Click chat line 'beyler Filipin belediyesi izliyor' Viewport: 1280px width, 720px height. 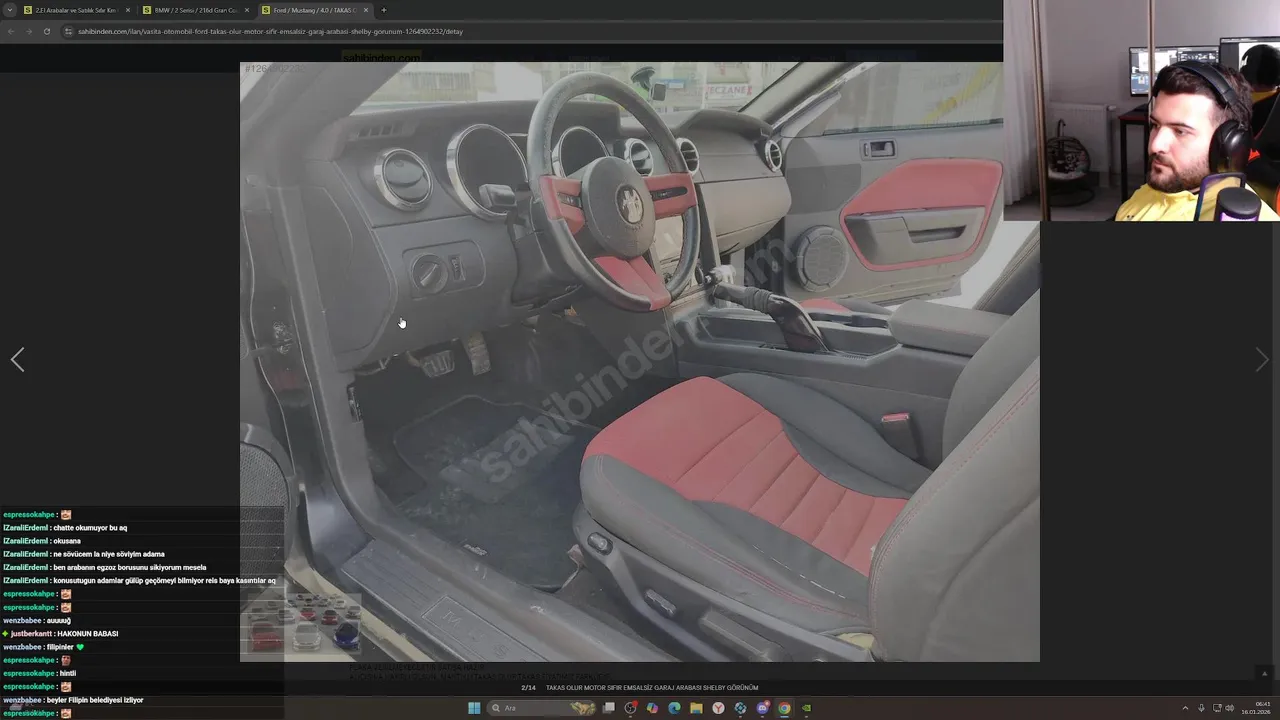click(95, 700)
